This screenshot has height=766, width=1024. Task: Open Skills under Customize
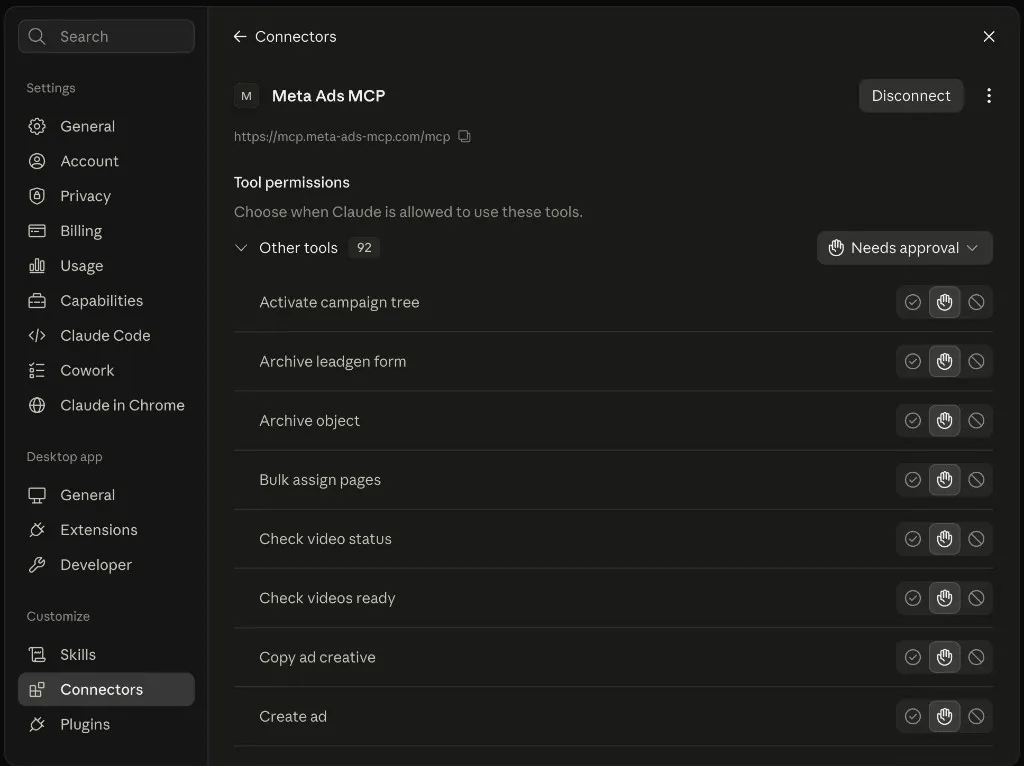(106, 654)
